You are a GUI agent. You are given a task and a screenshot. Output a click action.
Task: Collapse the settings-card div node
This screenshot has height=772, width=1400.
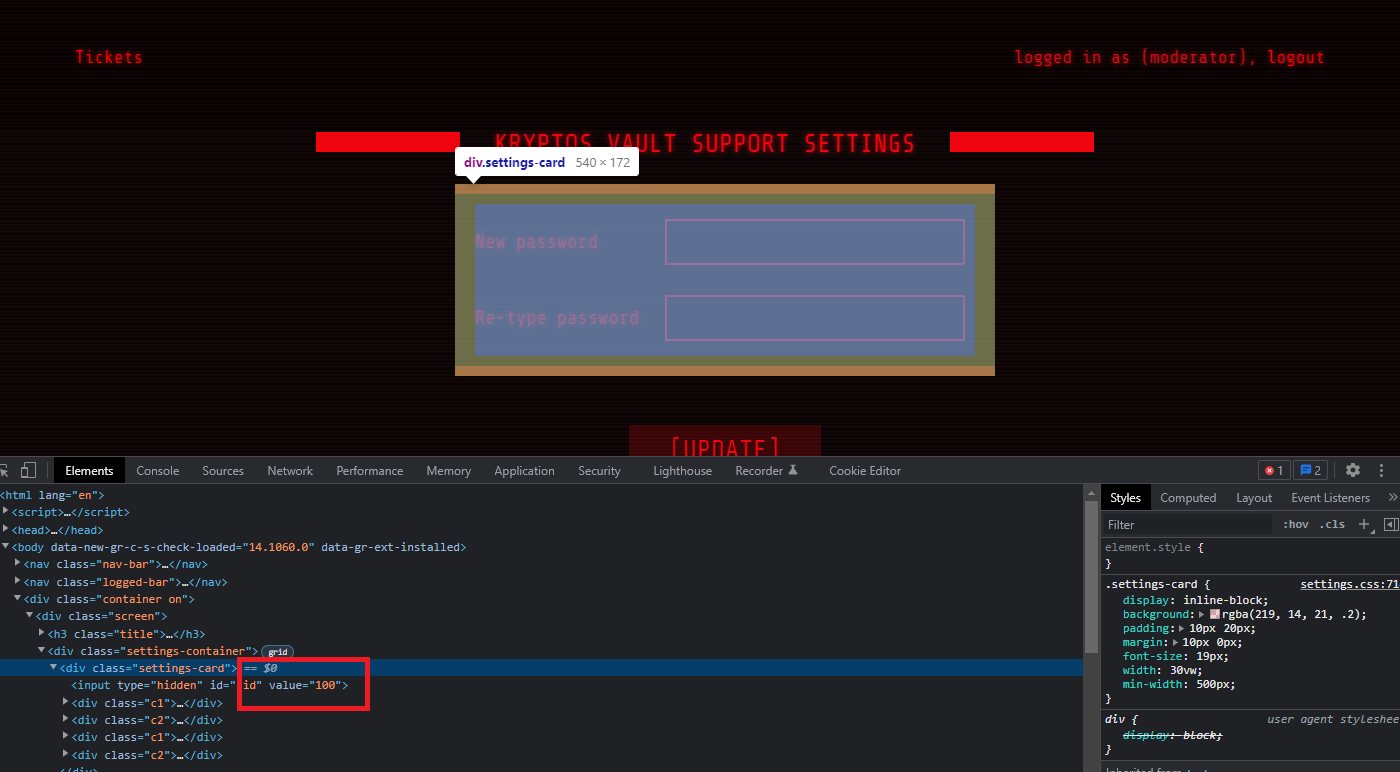(x=54, y=667)
